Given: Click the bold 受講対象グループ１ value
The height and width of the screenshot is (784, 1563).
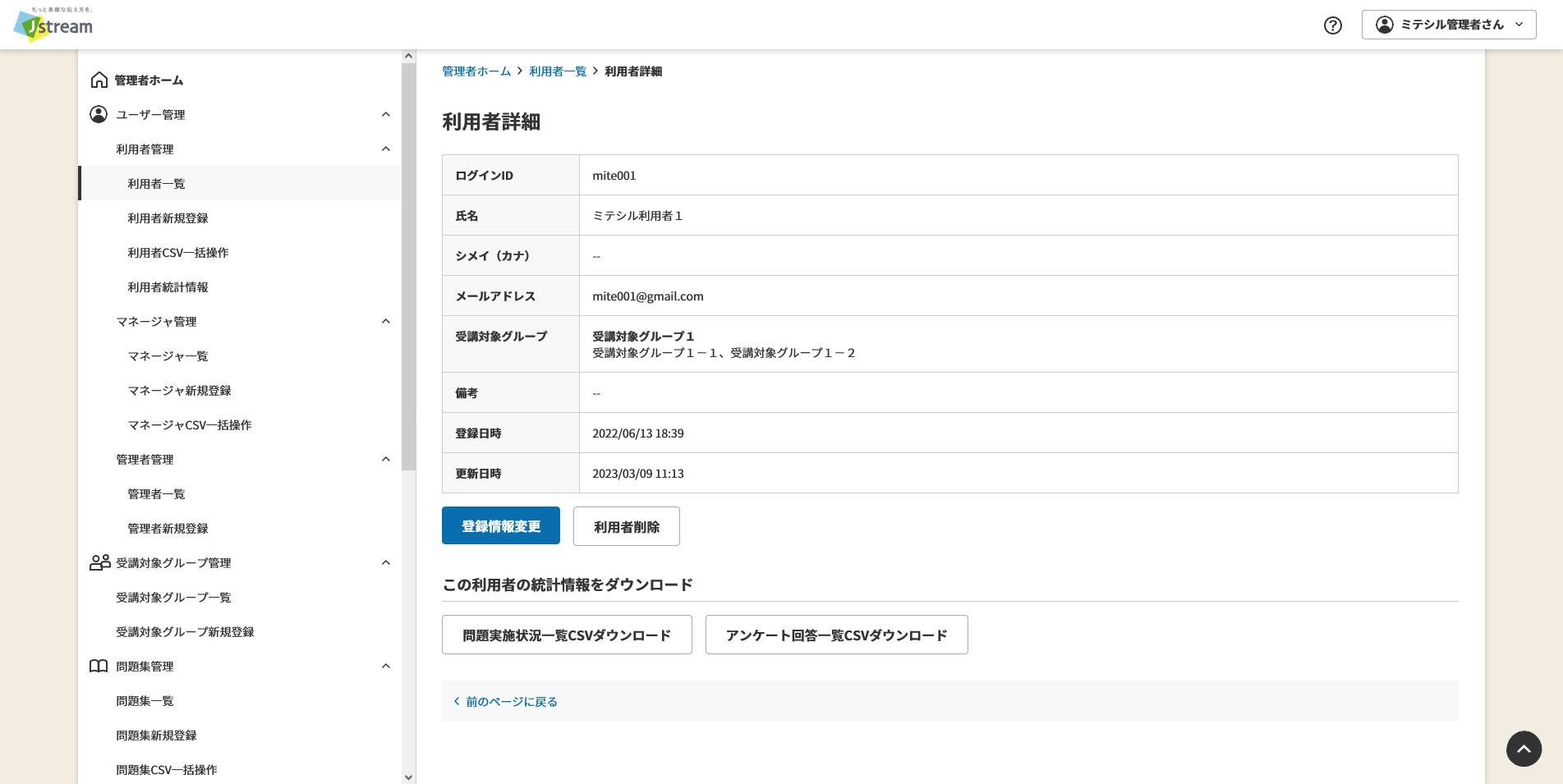Looking at the screenshot, I should [x=644, y=336].
